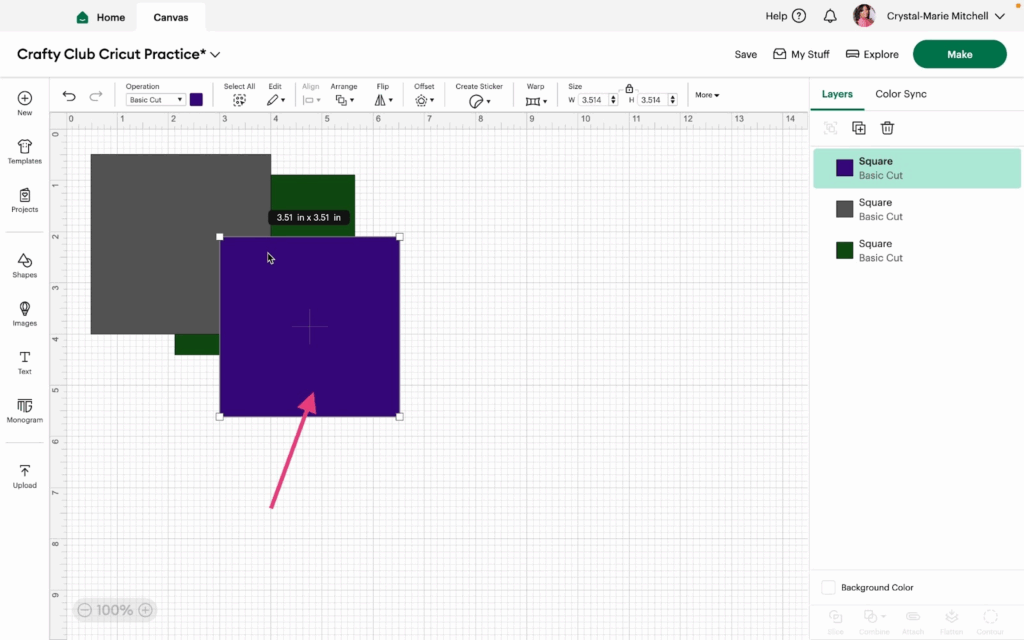Enable the Background Color checkbox
Viewport: 1024px width, 640px height.
tap(828, 587)
